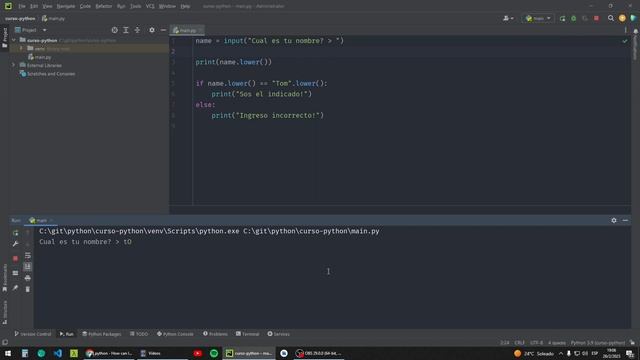Click the trash Clear All icon
Viewport: 640px width, 360px height.
(28, 289)
